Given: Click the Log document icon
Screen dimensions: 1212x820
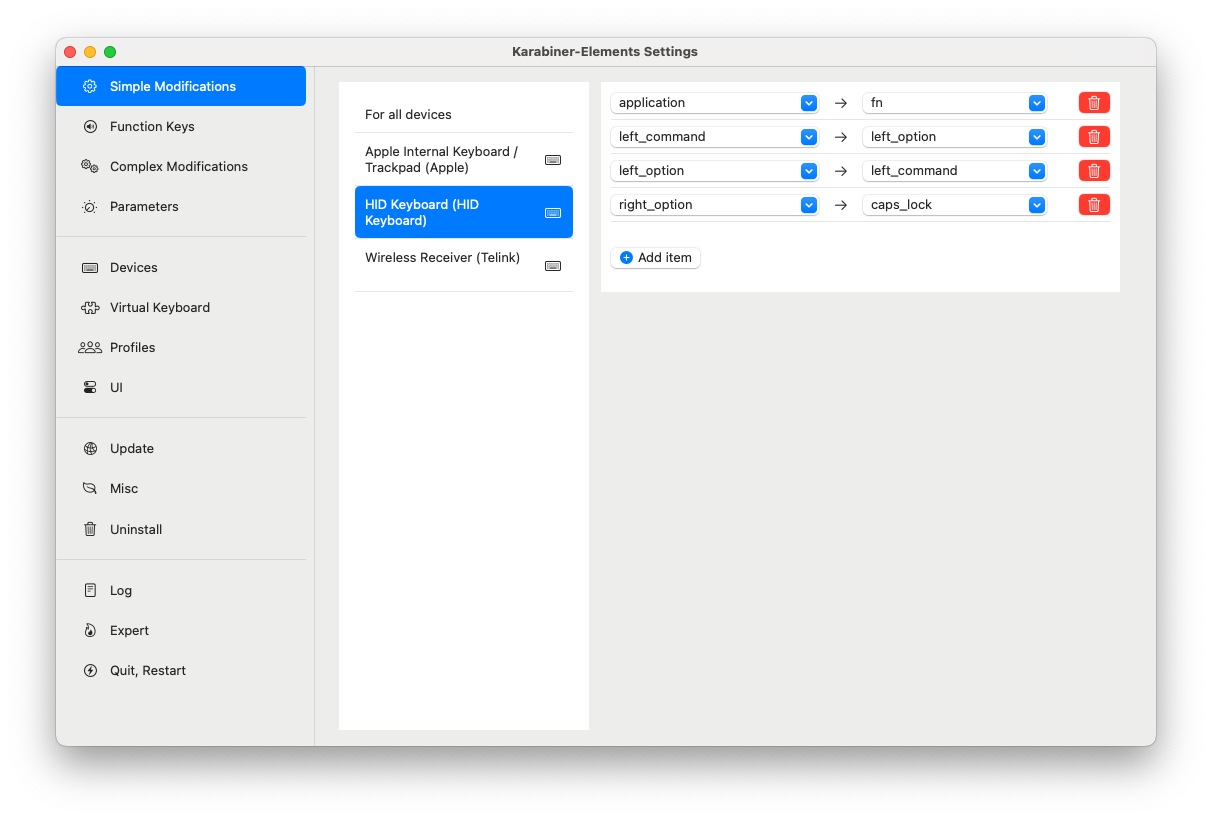Looking at the screenshot, I should 90,590.
